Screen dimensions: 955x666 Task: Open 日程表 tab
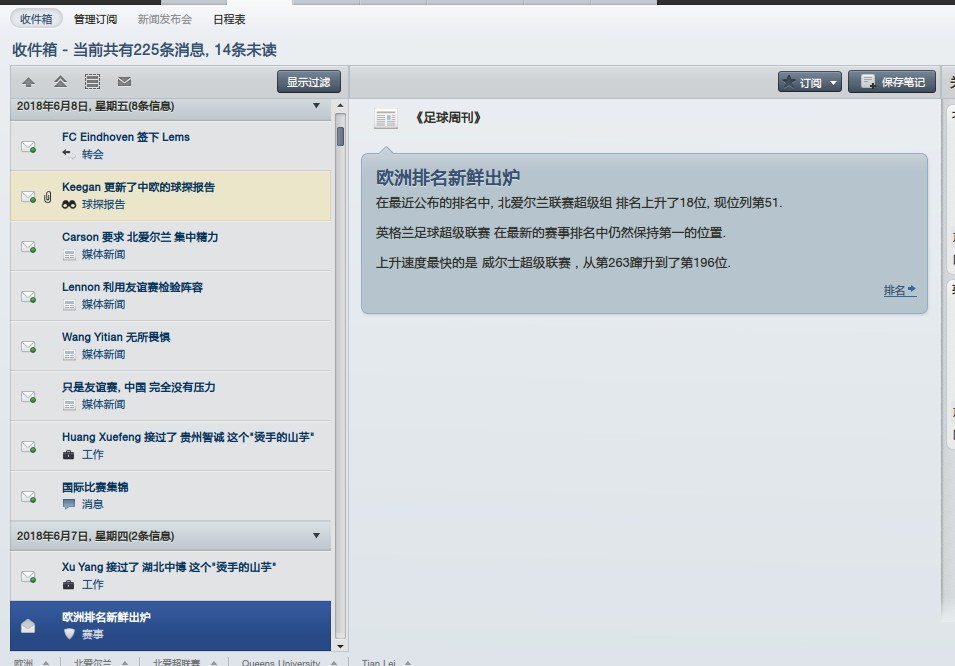(229, 19)
